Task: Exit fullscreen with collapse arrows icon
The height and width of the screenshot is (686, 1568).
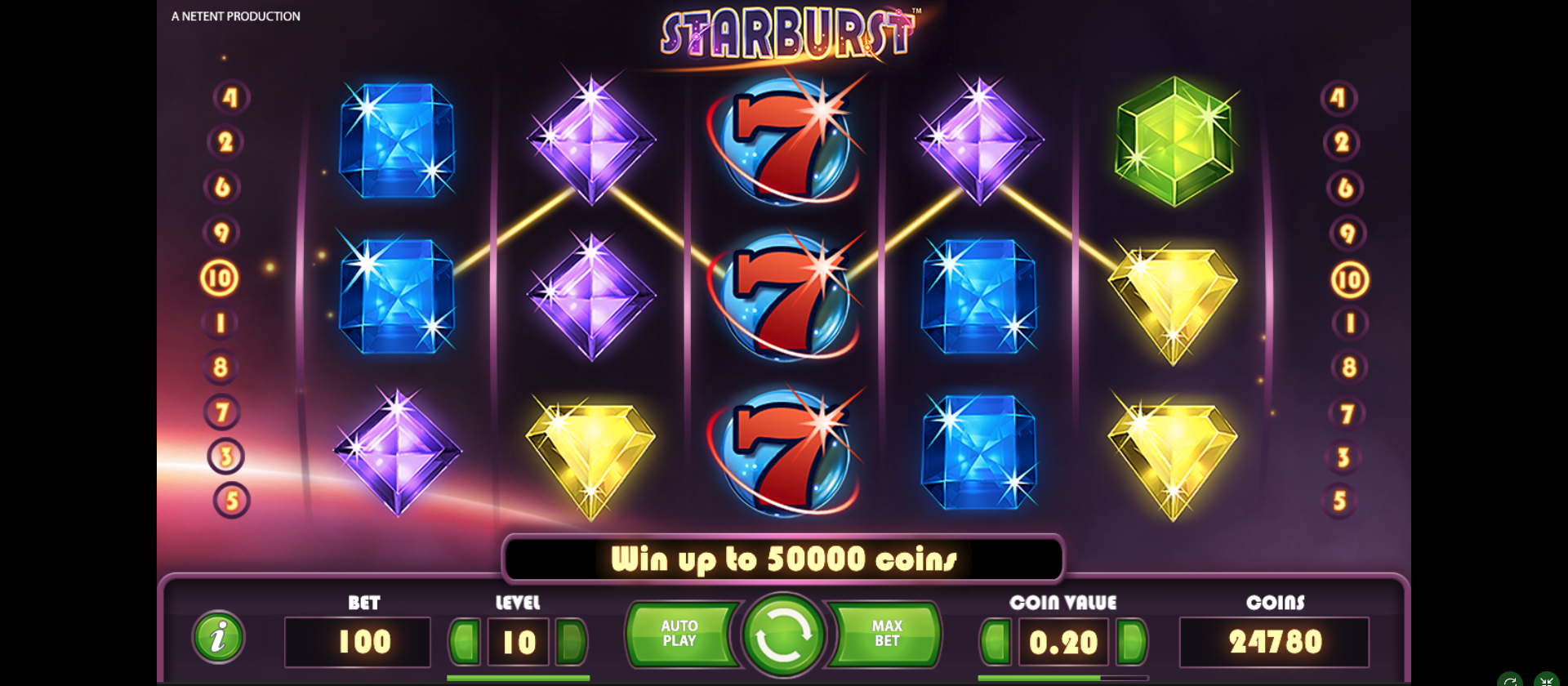Action: click(x=1547, y=679)
